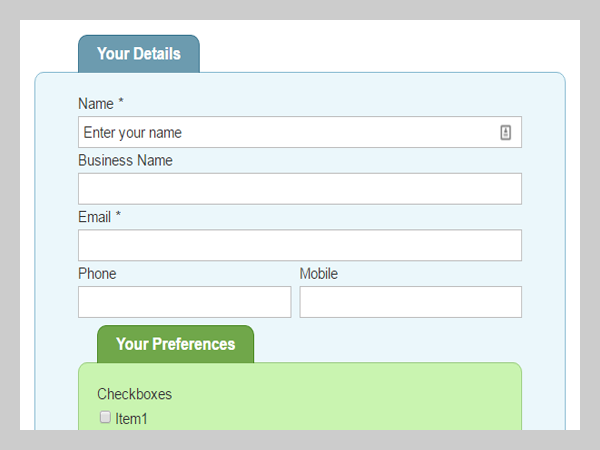Image resolution: width=600 pixels, height=450 pixels.
Task: Click the required asterisk beside Name
Action: [x=121, y=103]
